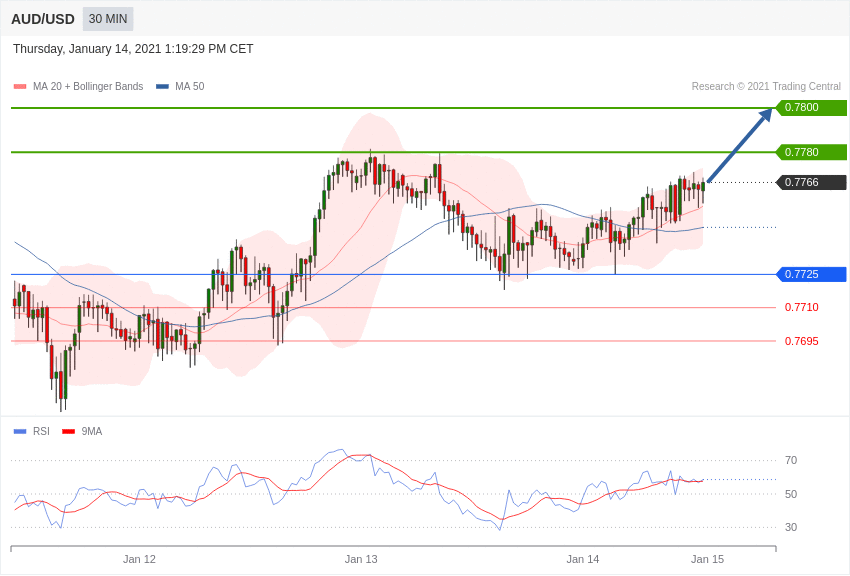Click the RSI 70 level label

(791, 461)
